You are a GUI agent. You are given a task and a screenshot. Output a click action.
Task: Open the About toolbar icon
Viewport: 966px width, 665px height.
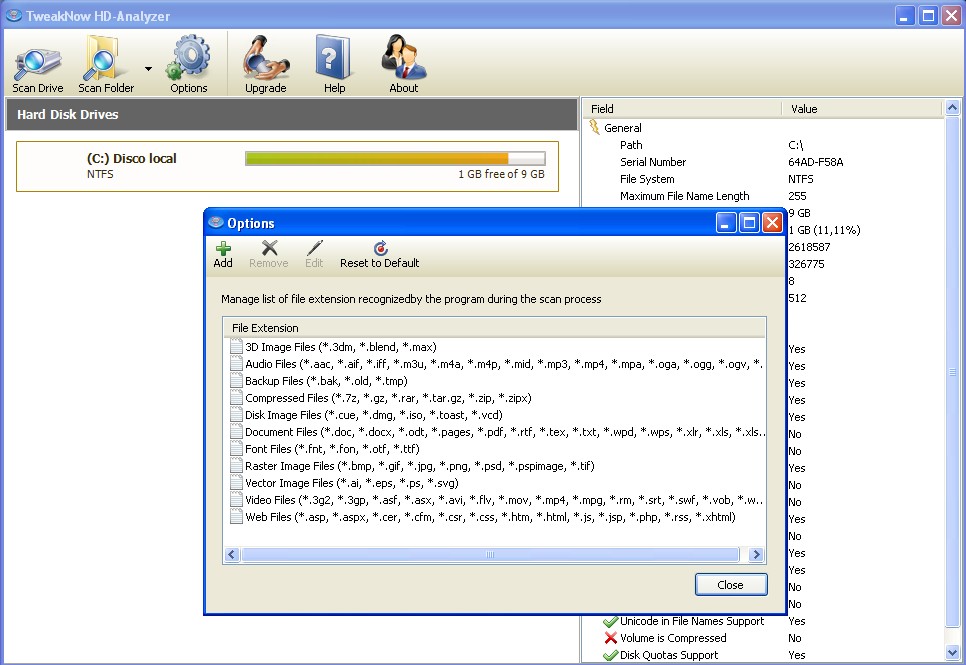404,64
